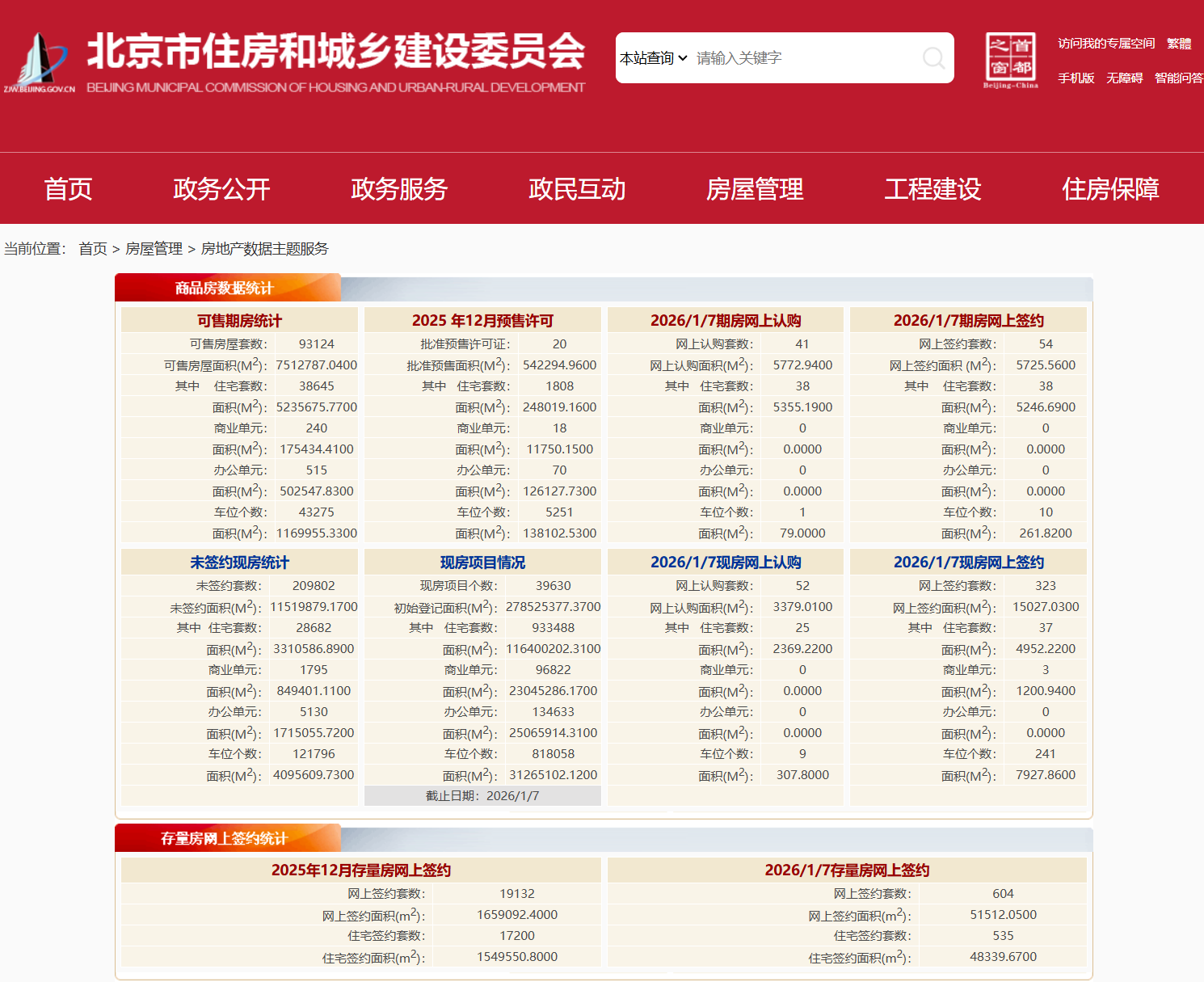Select 未签约套数 value 209802
The width and height of the screenshot is (1204, 982).
(314, 586)
